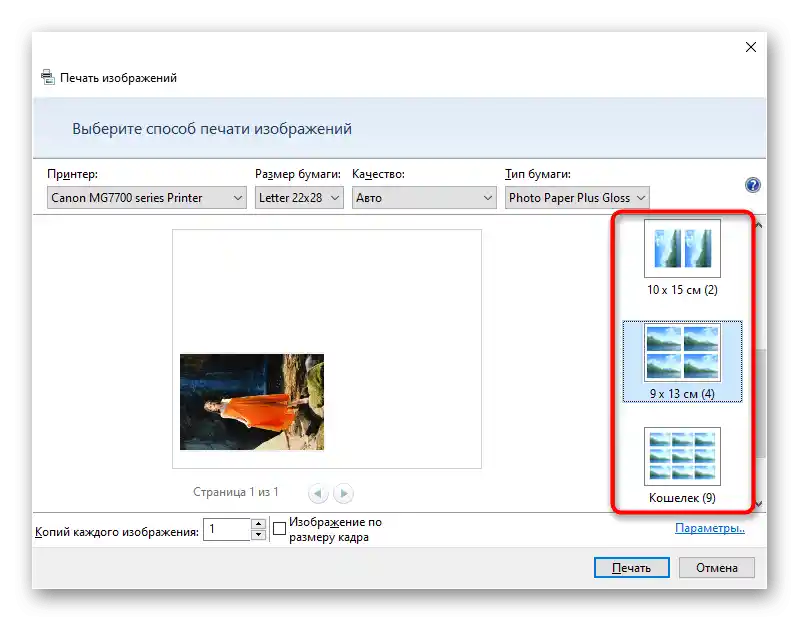This screenshot has width=799, height=621.
Task: Go to the next page arrow
Action: (x=343, y=493)
